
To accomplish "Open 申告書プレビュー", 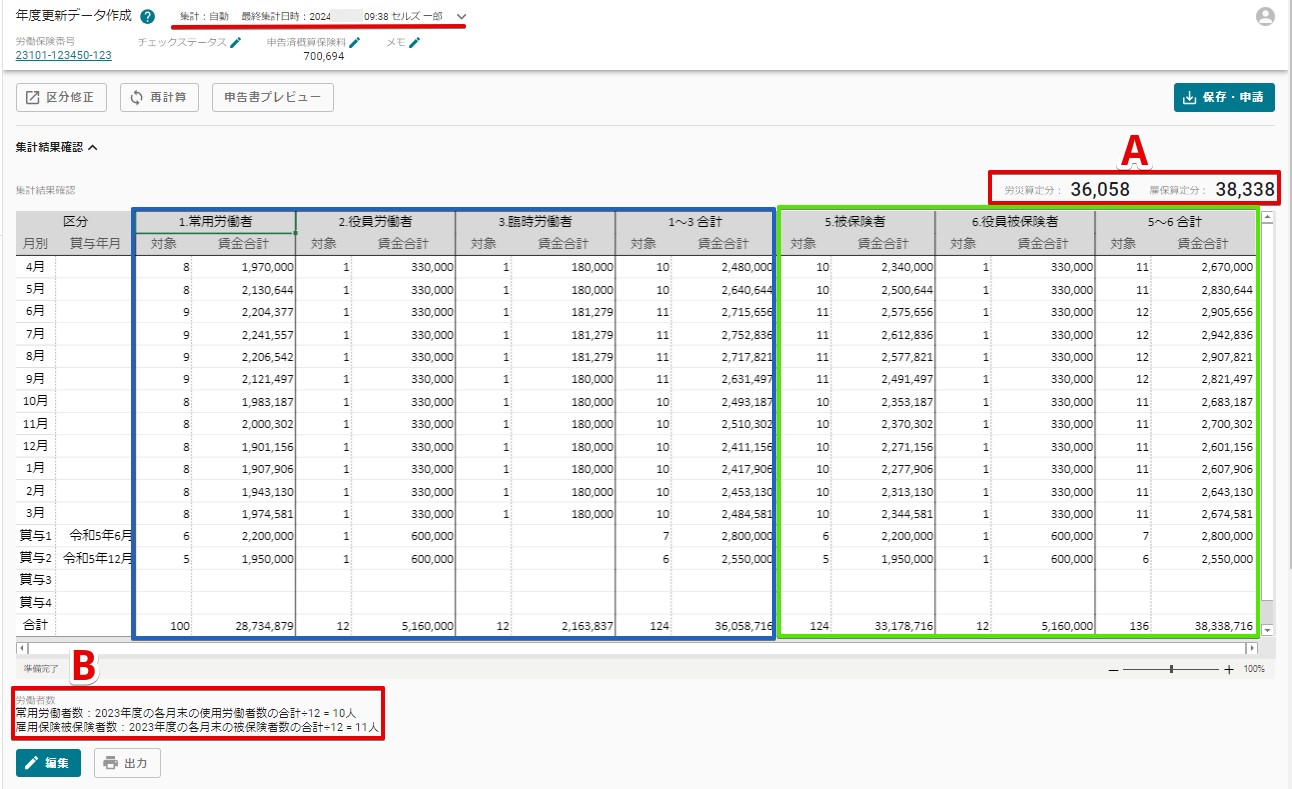I will click(273, 97).
